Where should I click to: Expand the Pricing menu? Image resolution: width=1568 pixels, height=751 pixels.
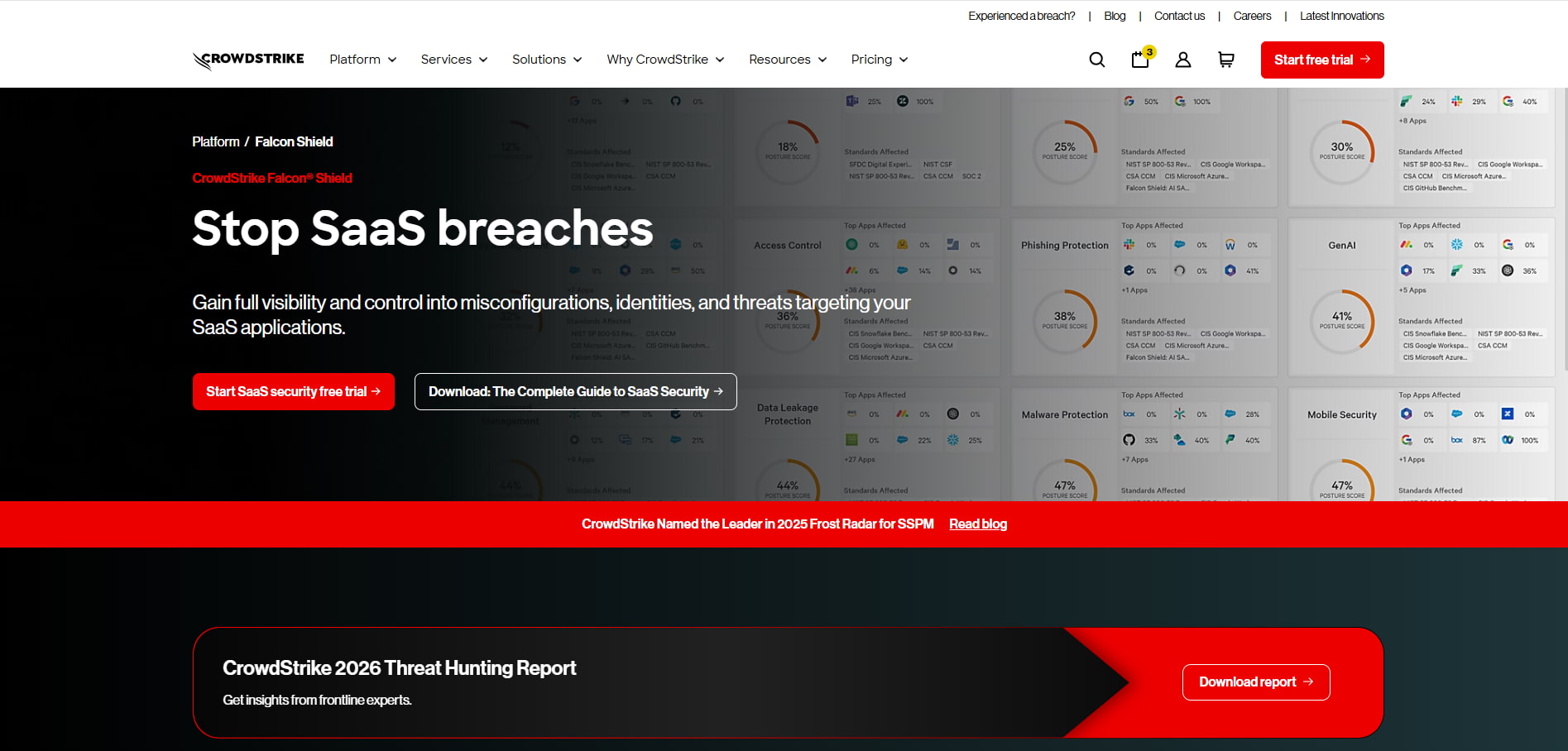880,60
